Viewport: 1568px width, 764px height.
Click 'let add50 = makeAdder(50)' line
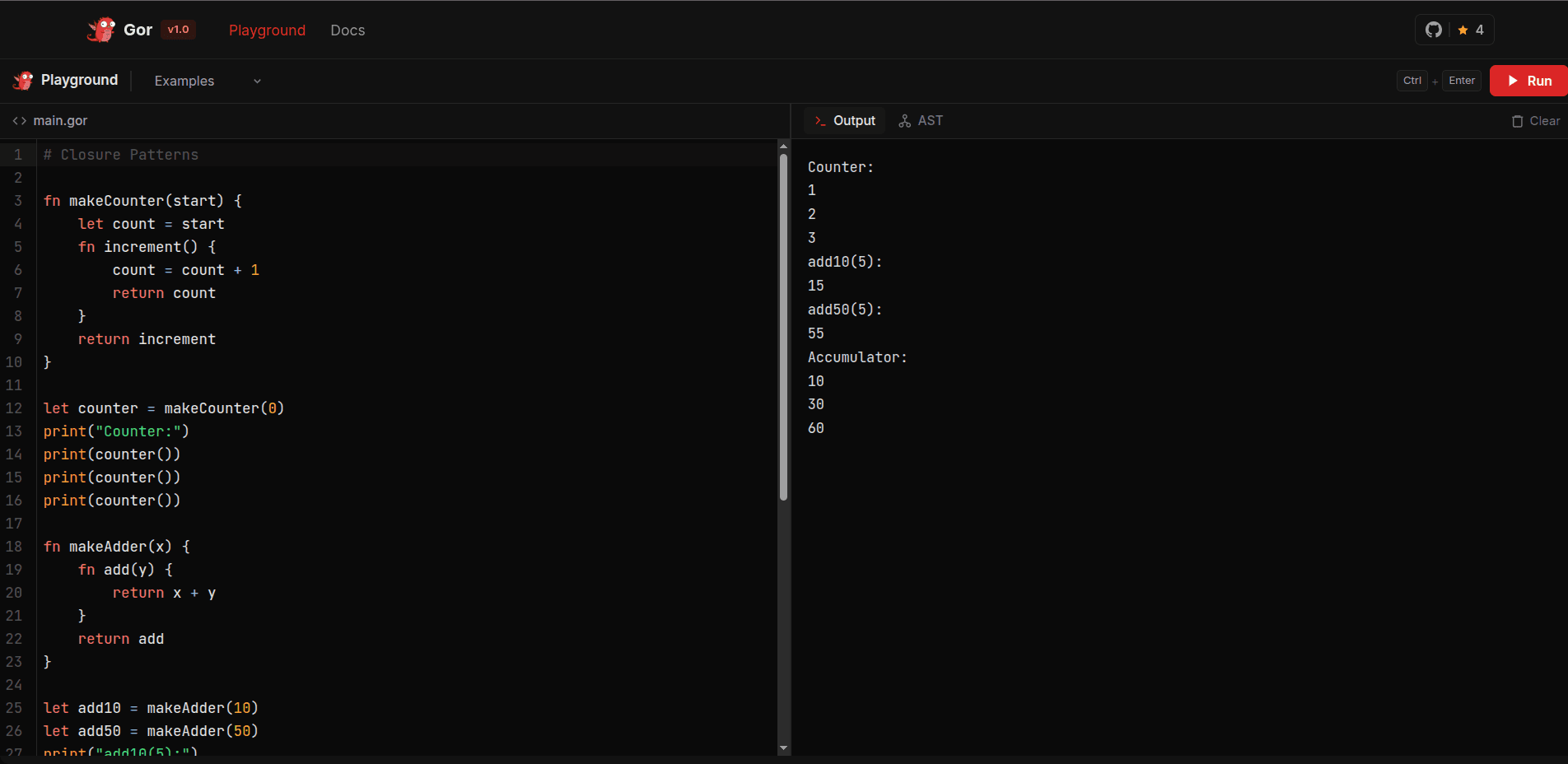coord(151,731)
